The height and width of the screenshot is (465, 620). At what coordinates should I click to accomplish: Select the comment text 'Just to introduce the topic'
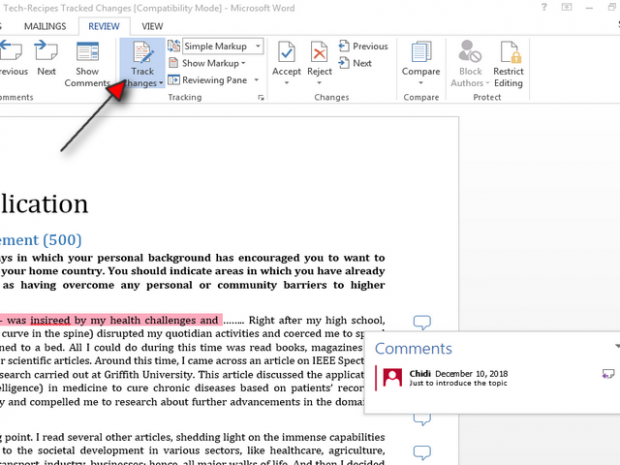click(x=458, y=383)
